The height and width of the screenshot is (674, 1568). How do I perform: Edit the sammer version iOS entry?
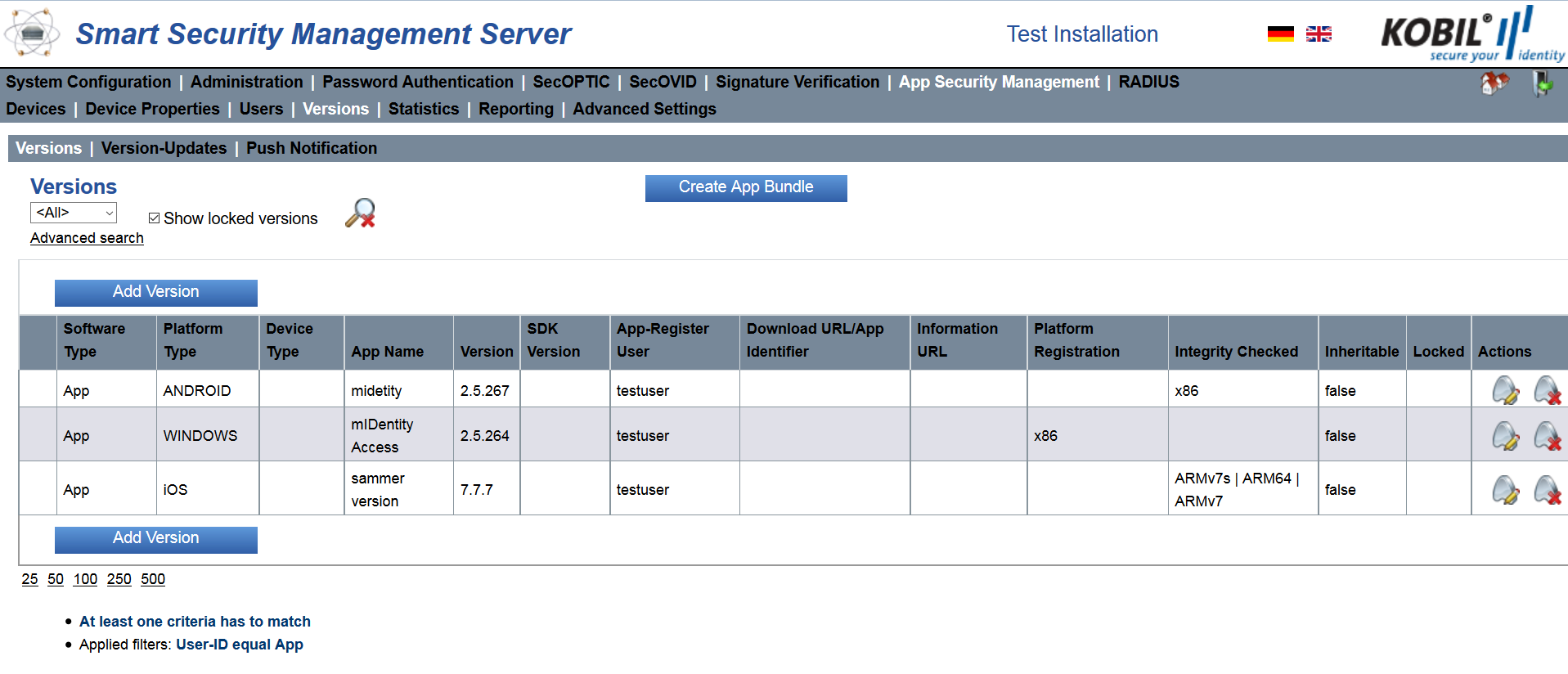[1506, 489]
